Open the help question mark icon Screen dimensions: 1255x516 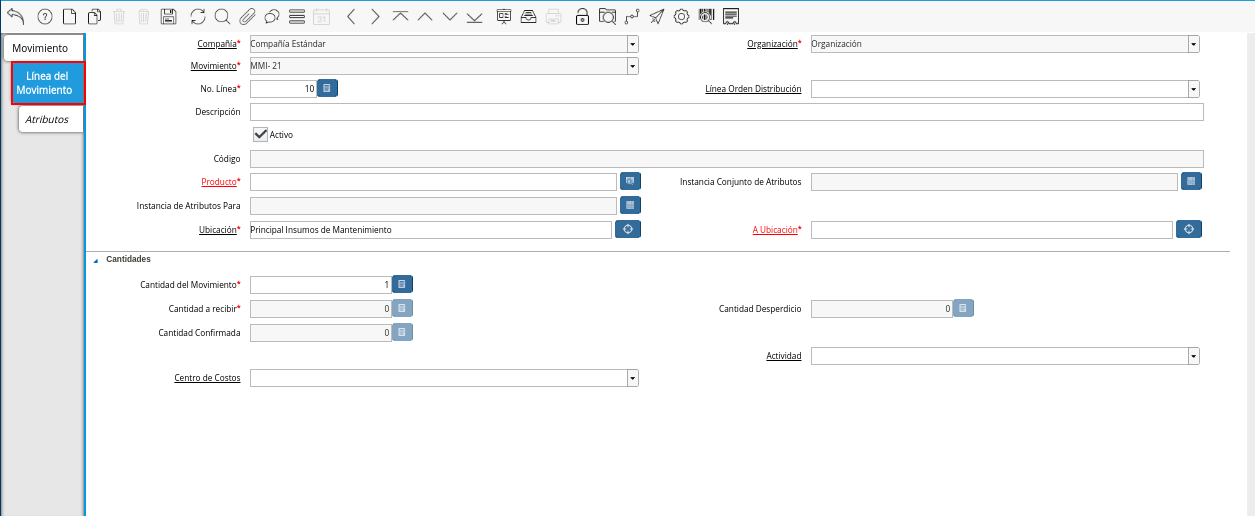44,16
